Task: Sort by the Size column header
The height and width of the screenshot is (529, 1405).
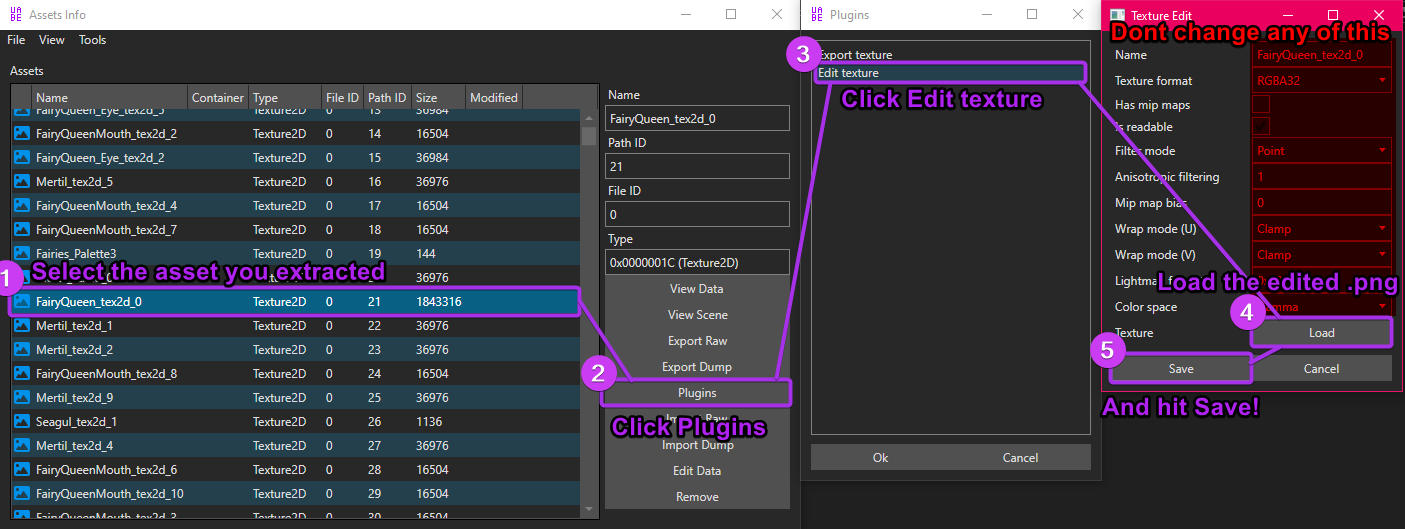Action: pyautogui.click(x=438, y=97)
